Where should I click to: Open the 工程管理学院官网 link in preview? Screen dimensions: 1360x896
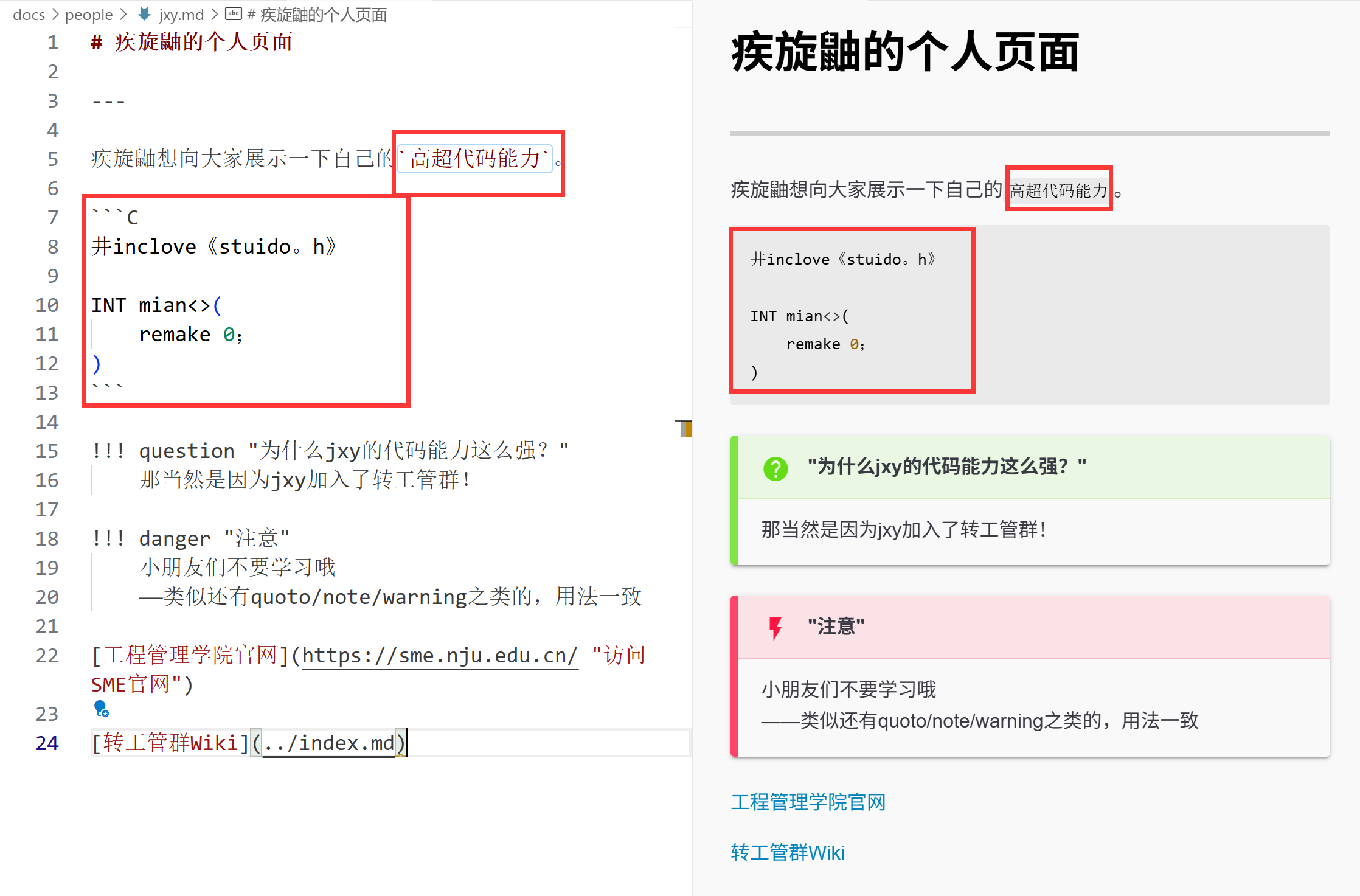808,802
